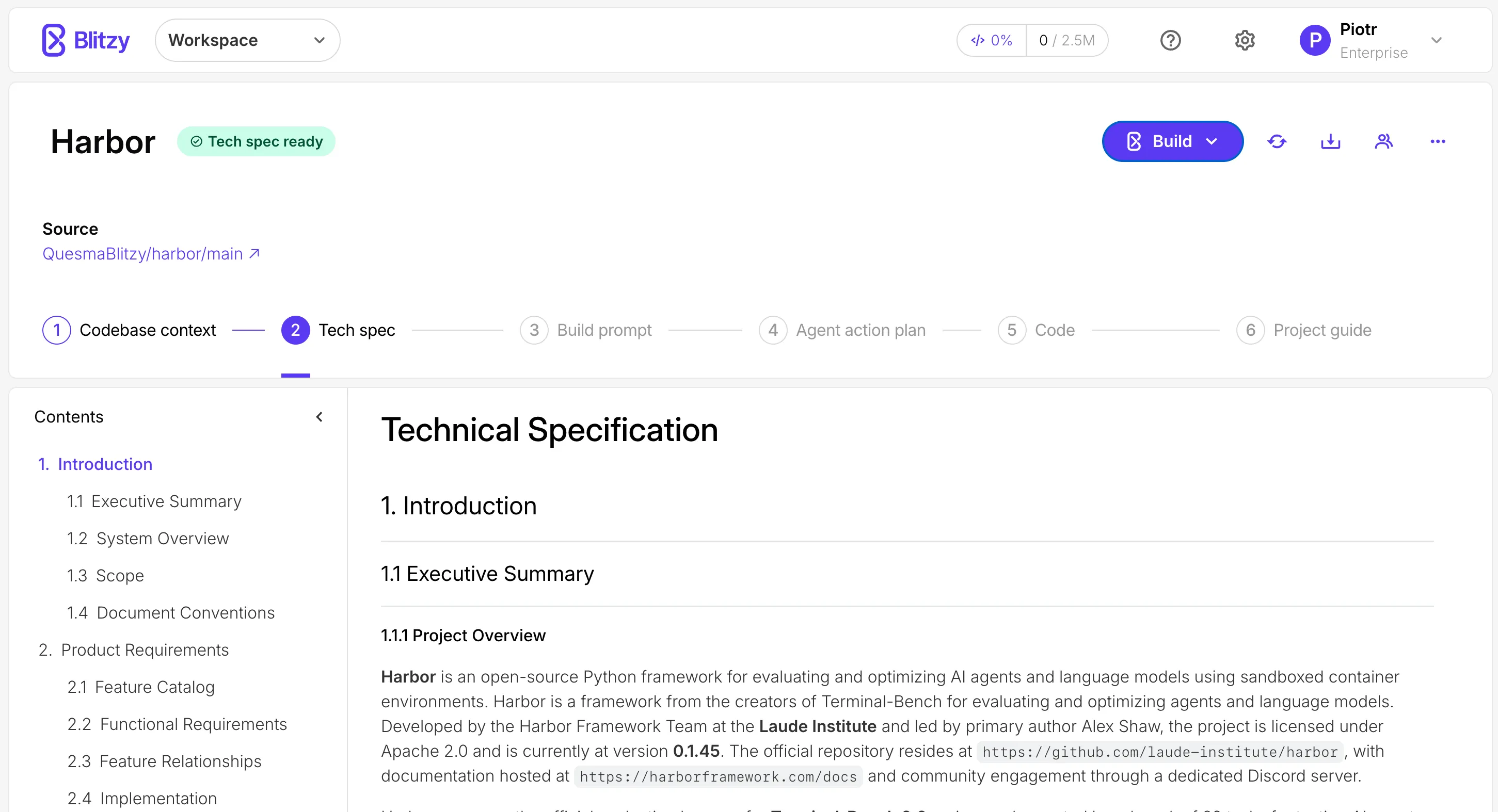Image resolution: width=1498 pixels, height=812 pixels.
Task: Open the more options ellipsis menu
Action: click(x=1438, y=141)
